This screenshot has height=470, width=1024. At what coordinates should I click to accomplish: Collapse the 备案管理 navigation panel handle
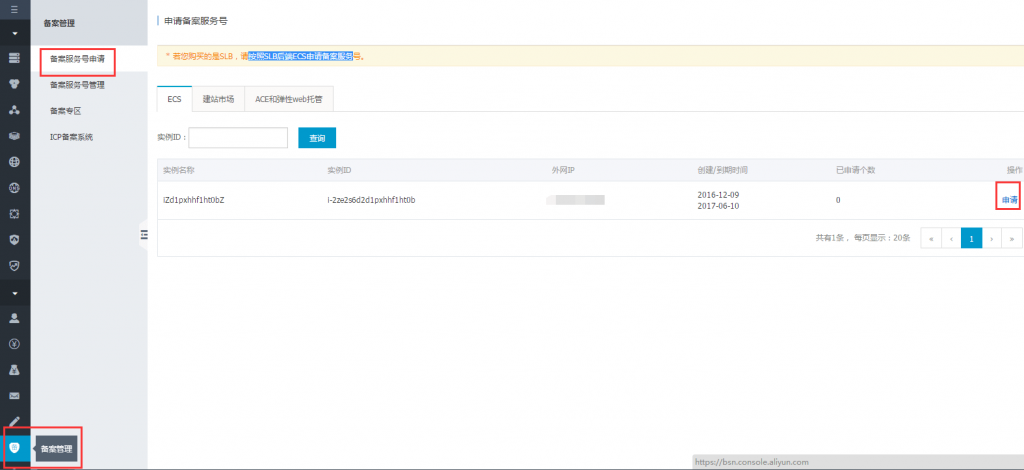143,234
